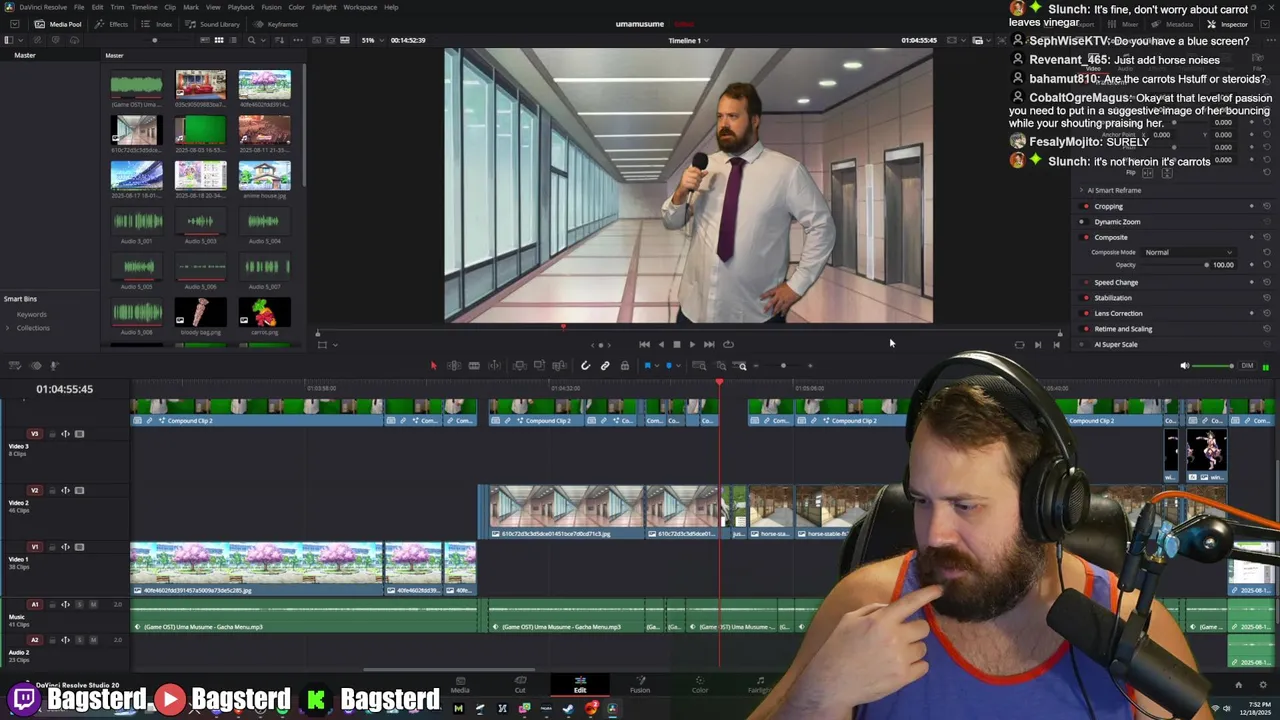Open the File menu
The width and height of the screenshot is (1280, 720).
click(x=79, y=7)
